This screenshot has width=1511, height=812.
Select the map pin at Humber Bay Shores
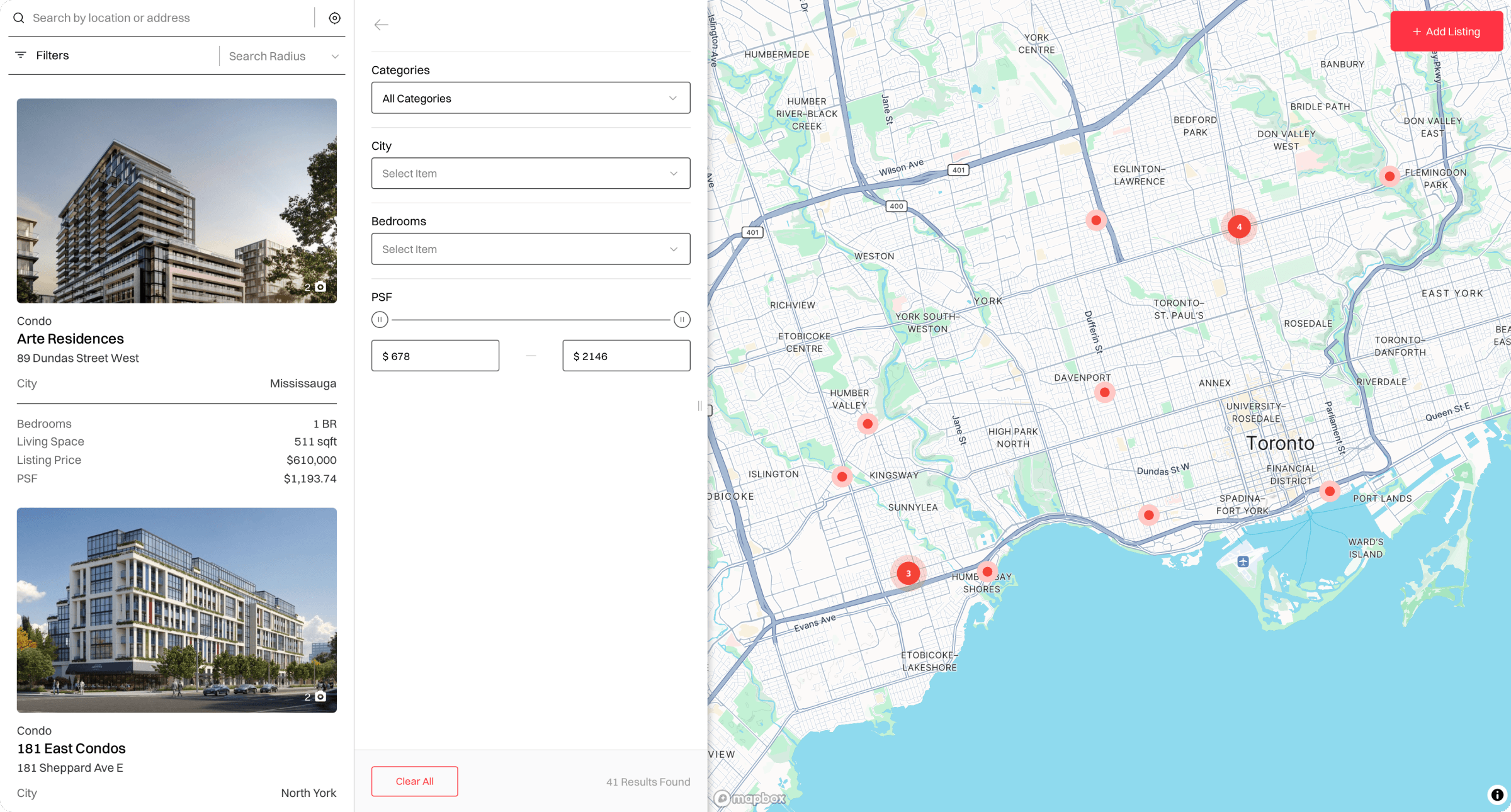(x=987, y=572)
